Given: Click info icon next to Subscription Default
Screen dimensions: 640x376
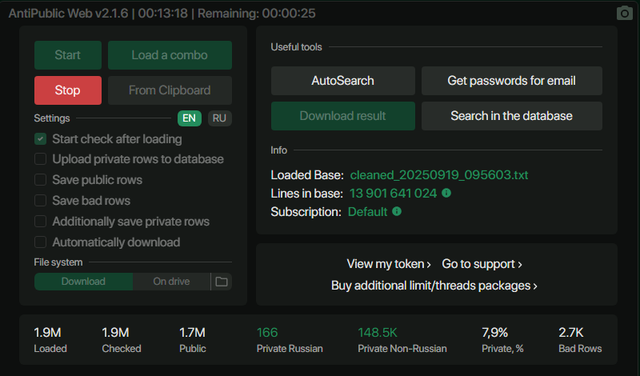Looking at the screenshot, I should 397,211.
